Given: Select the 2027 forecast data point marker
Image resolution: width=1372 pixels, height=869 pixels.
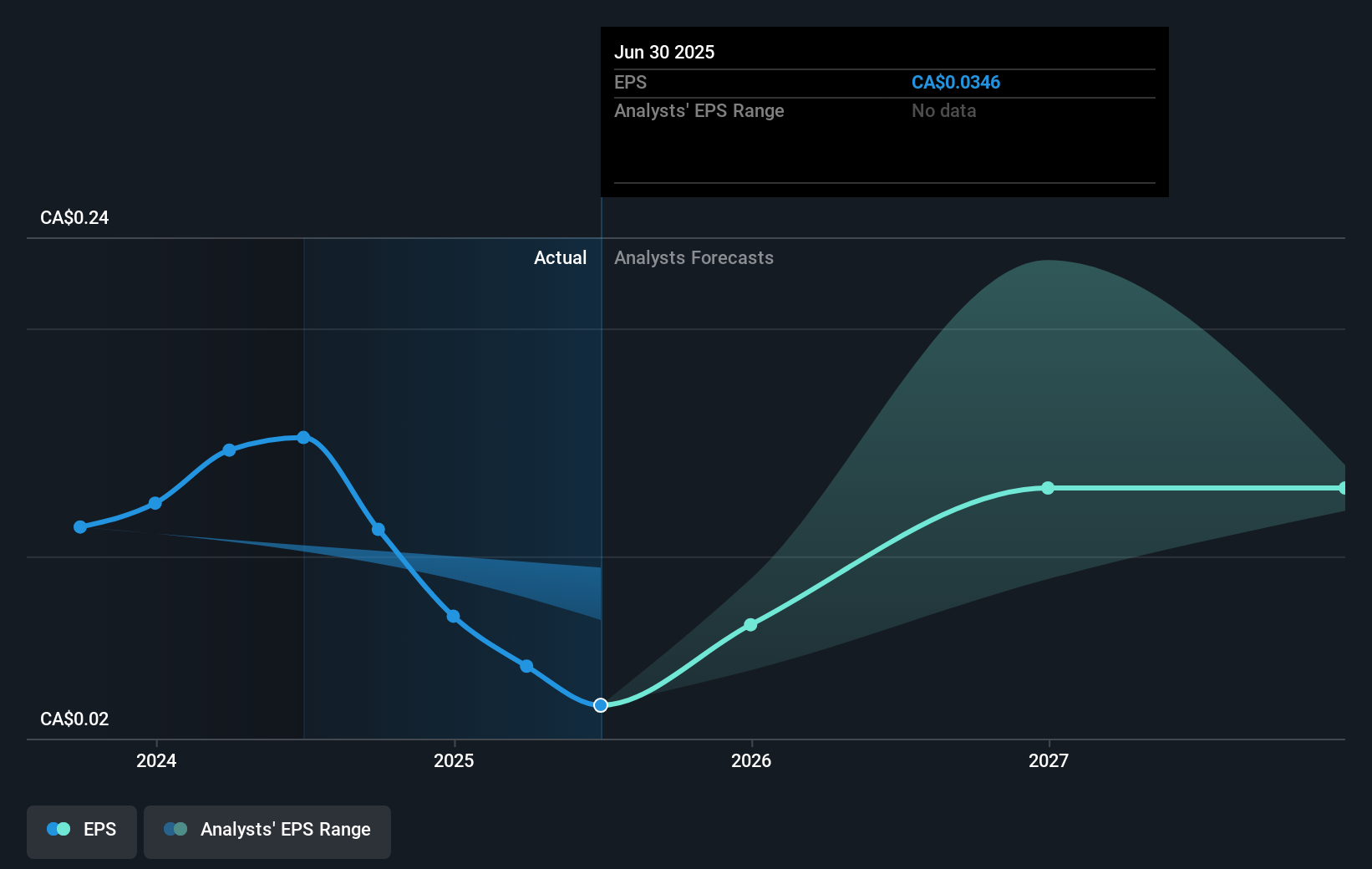Looking at the screenshot, I should tap(1047, 488).
